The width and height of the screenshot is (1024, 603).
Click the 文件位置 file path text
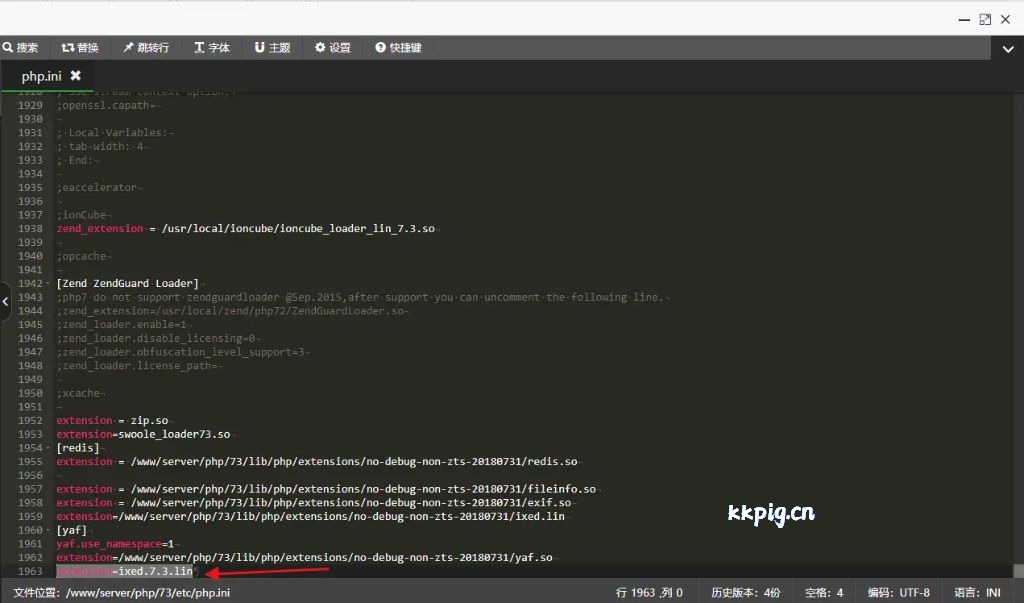pyautogui.click(x=121, y=593)
